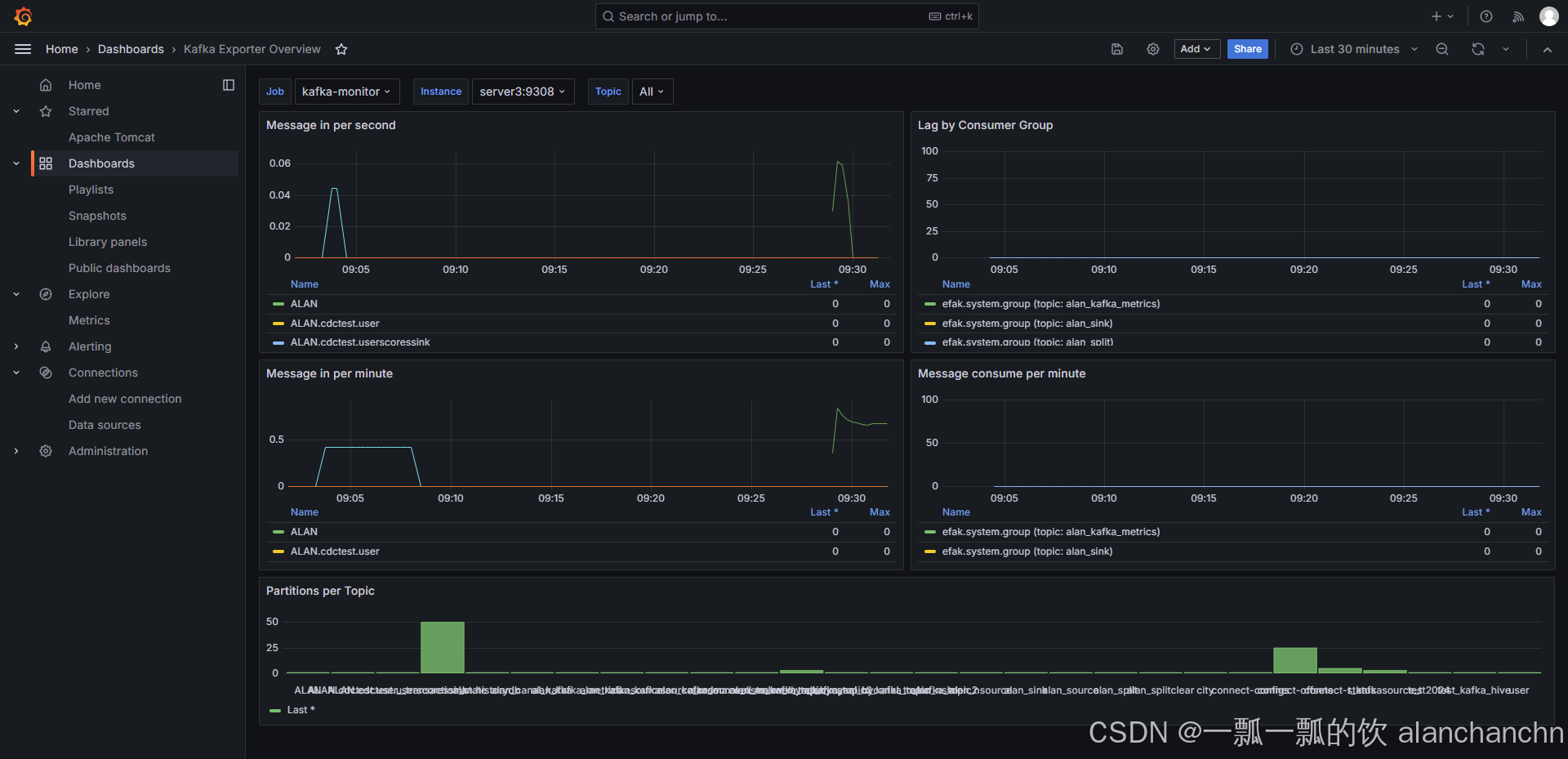Star the Kafka Exporter Overview dashboard
Screen dimensions: 1568x759
click(341, 49)
